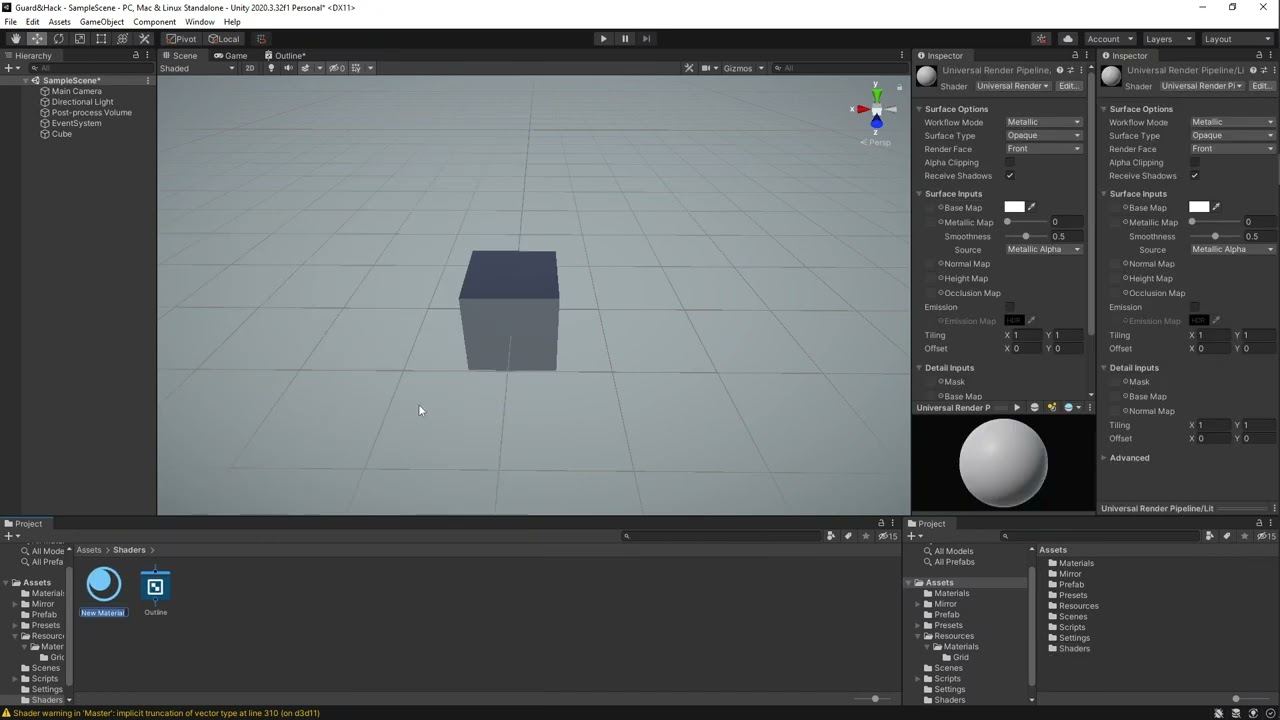Enable the Emission checkbox in the first Inspector
1280x720 pixels.
pos(1010,307)
